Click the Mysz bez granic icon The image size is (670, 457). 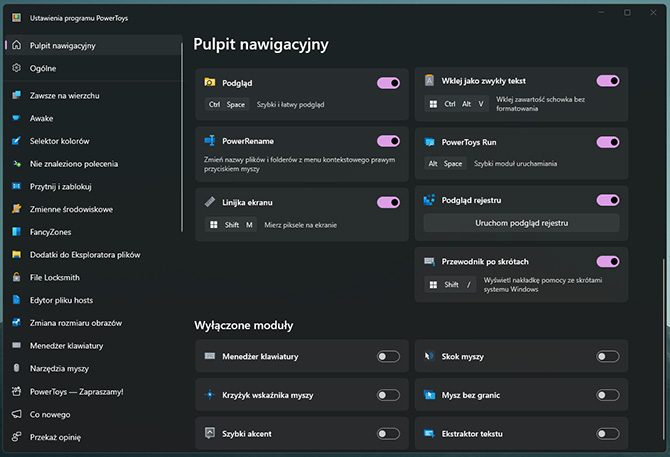click(429, 395)
